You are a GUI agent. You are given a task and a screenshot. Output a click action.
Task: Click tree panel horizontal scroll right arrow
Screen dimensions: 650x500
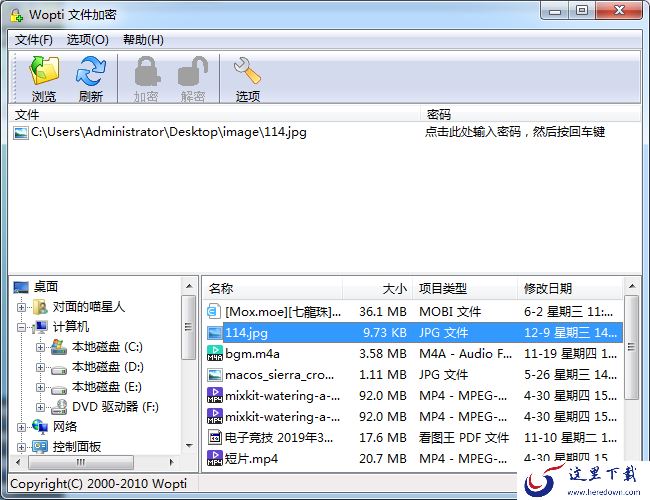coord(172,462)
